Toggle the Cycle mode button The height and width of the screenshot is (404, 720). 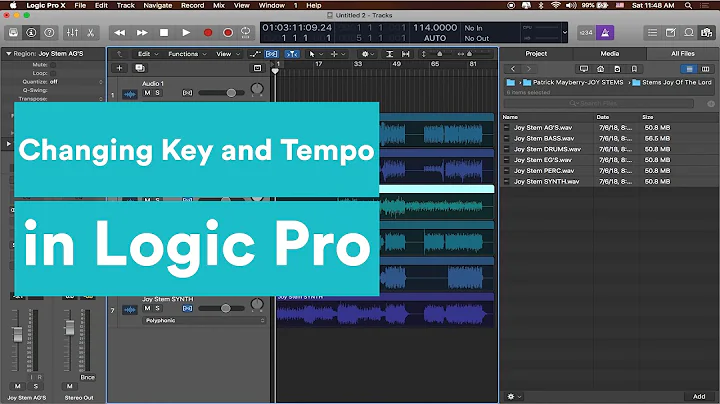tap(246, 33)
